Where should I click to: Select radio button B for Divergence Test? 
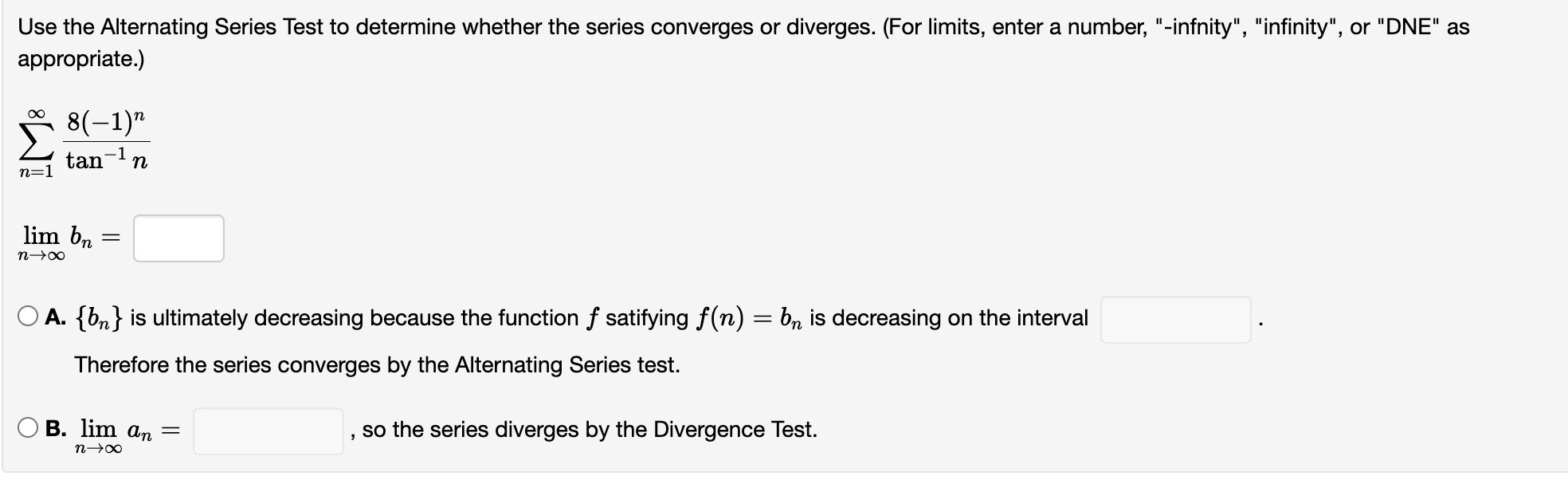tap(29, 427)
